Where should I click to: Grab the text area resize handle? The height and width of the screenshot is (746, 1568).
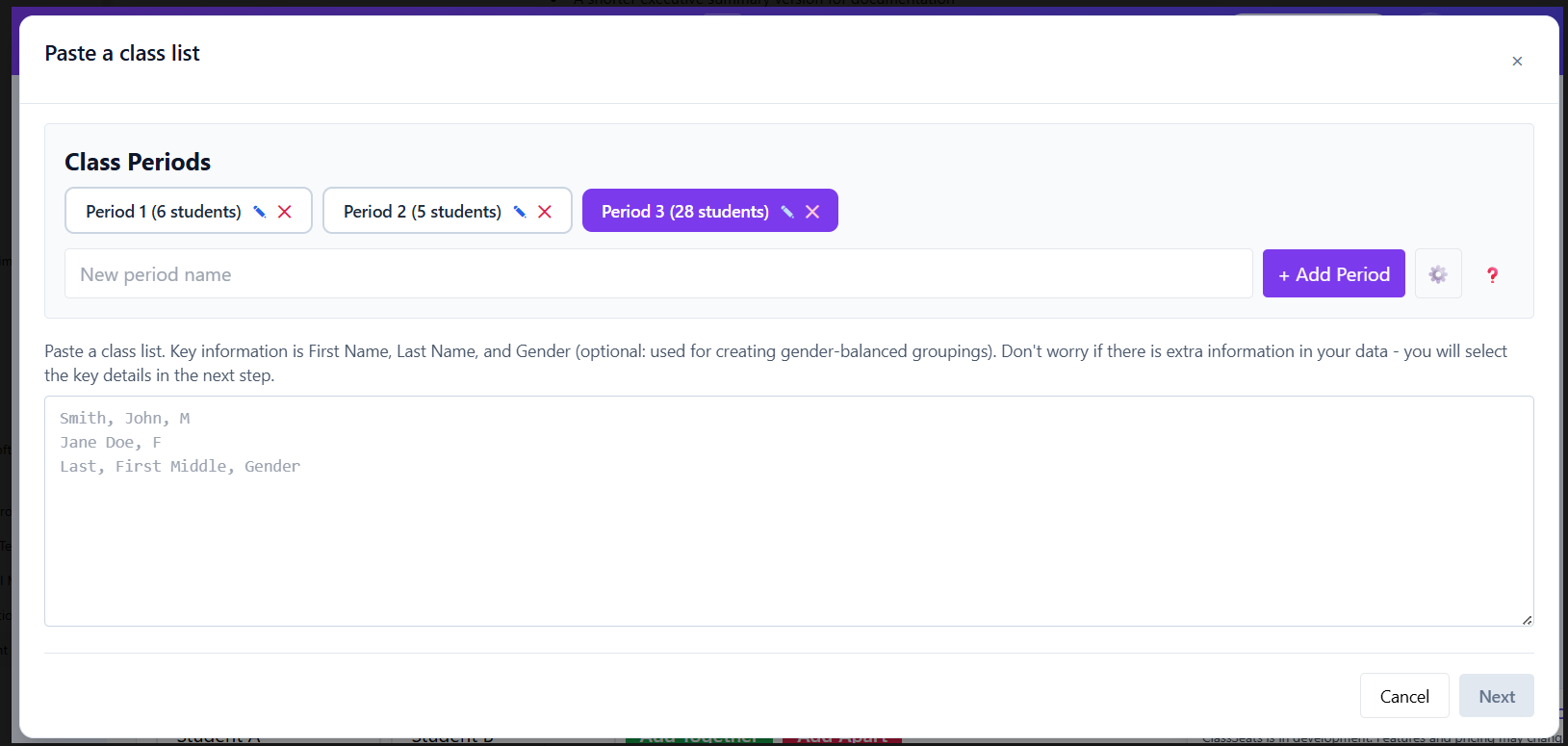coord(1527,620)
